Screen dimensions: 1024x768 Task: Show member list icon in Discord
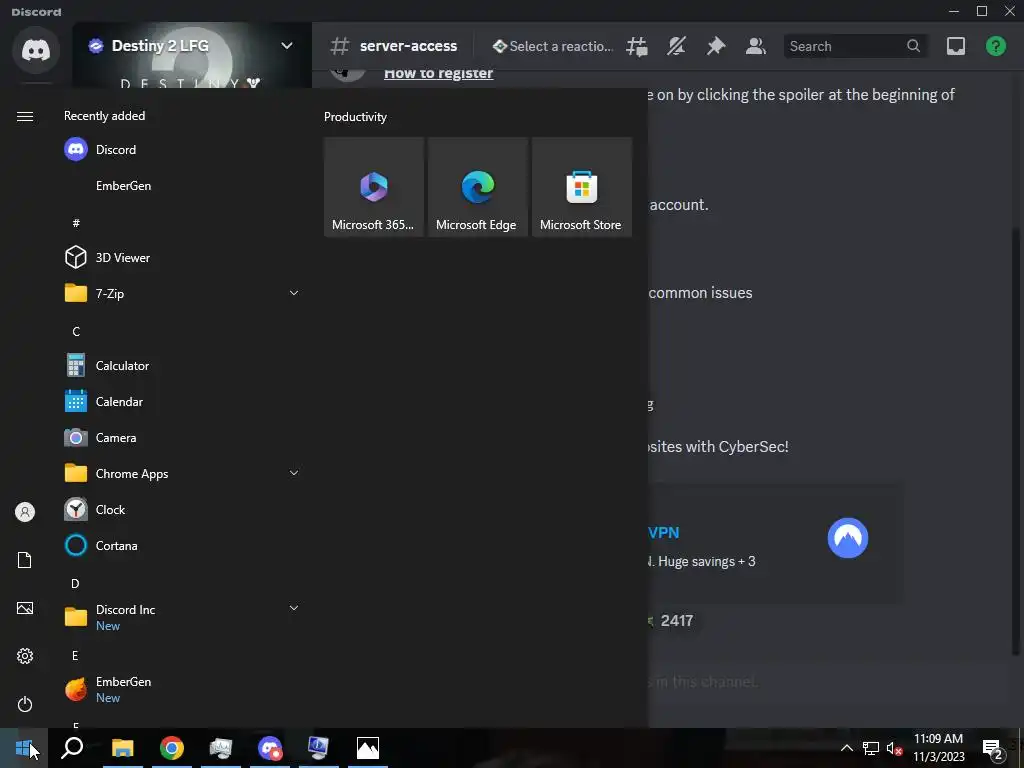point(756,46)
